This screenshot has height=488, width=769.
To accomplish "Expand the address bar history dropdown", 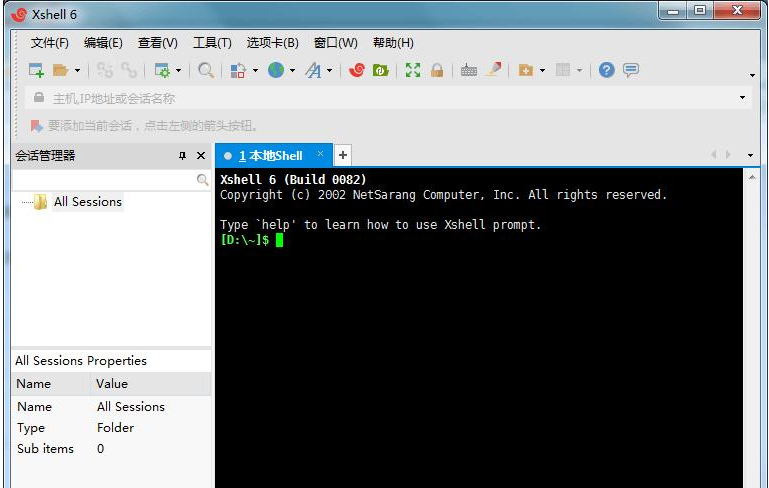I will (x=743, y=98).
